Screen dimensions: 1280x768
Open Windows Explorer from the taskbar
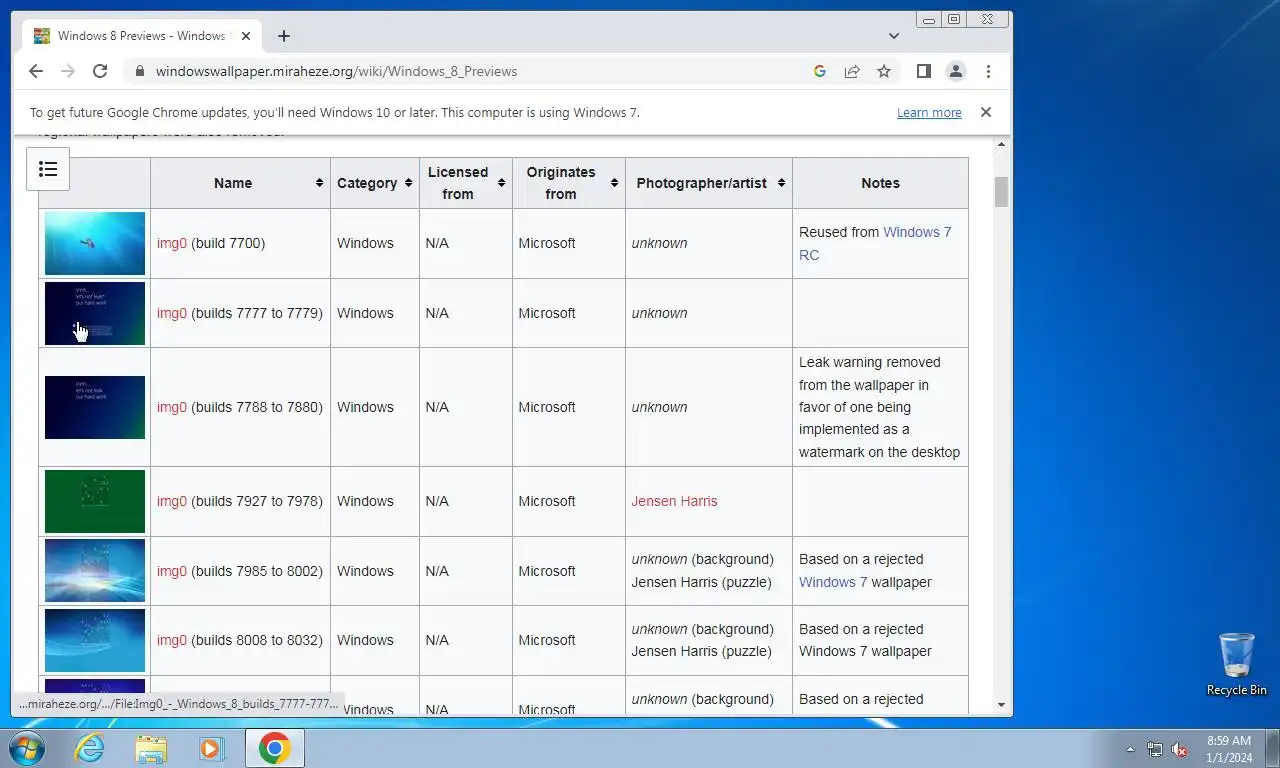(x=151, y=748)
